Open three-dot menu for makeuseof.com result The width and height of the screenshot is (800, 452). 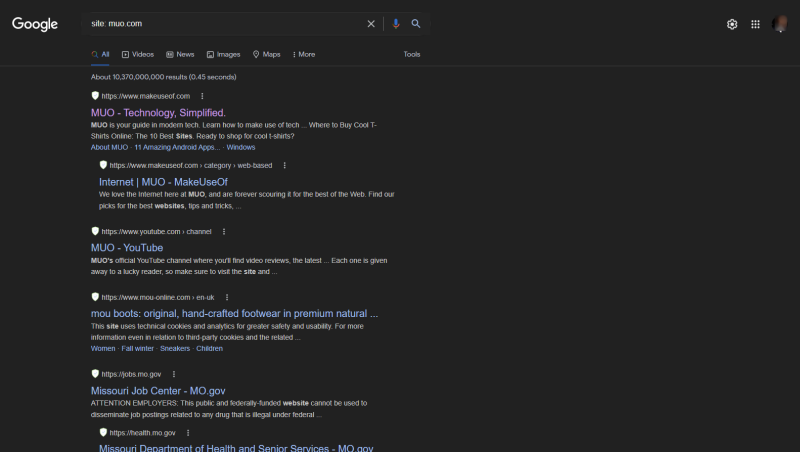tap(202, 96)
